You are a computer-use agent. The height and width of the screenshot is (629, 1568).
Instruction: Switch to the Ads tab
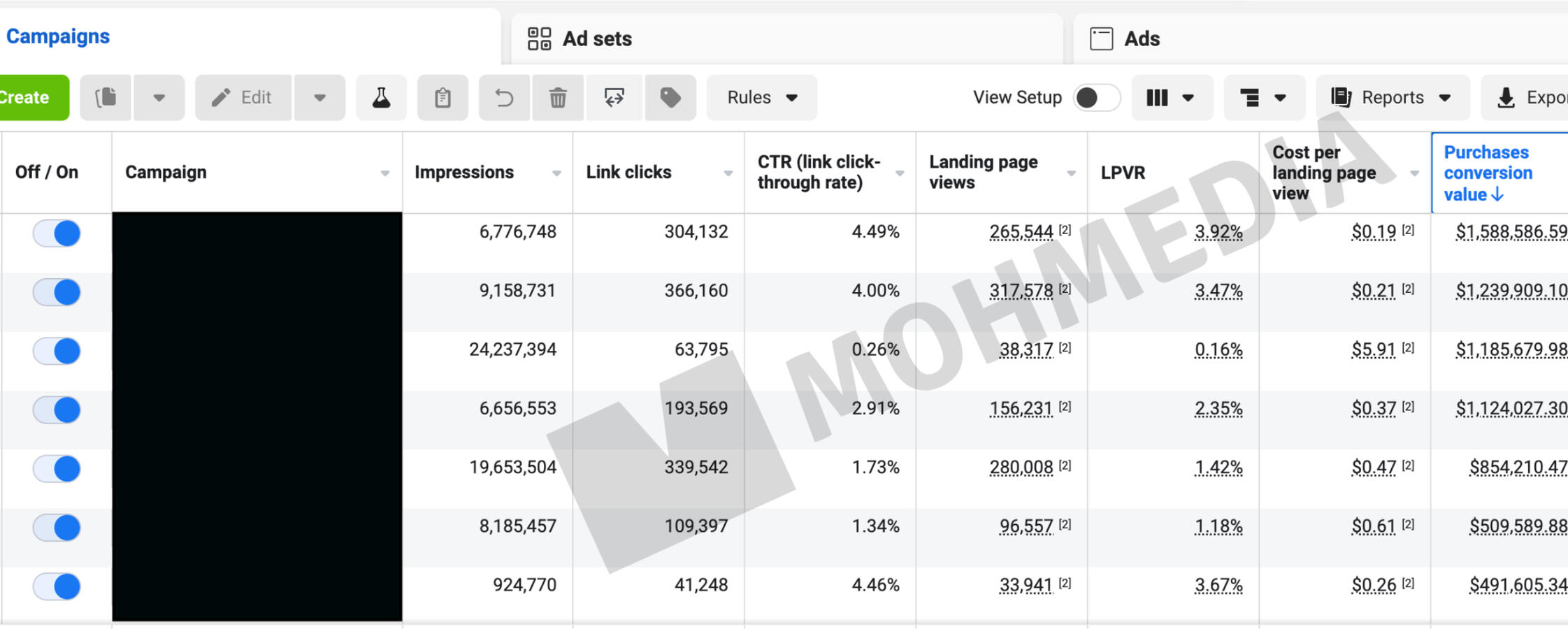click(x=1141, y=38)
